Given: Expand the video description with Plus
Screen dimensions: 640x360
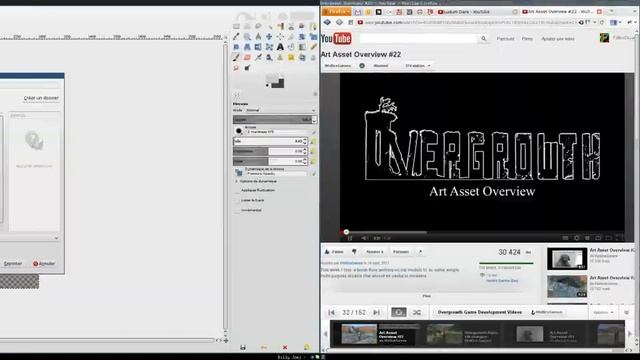Looking at the screenshot, I should click(427, 296).
